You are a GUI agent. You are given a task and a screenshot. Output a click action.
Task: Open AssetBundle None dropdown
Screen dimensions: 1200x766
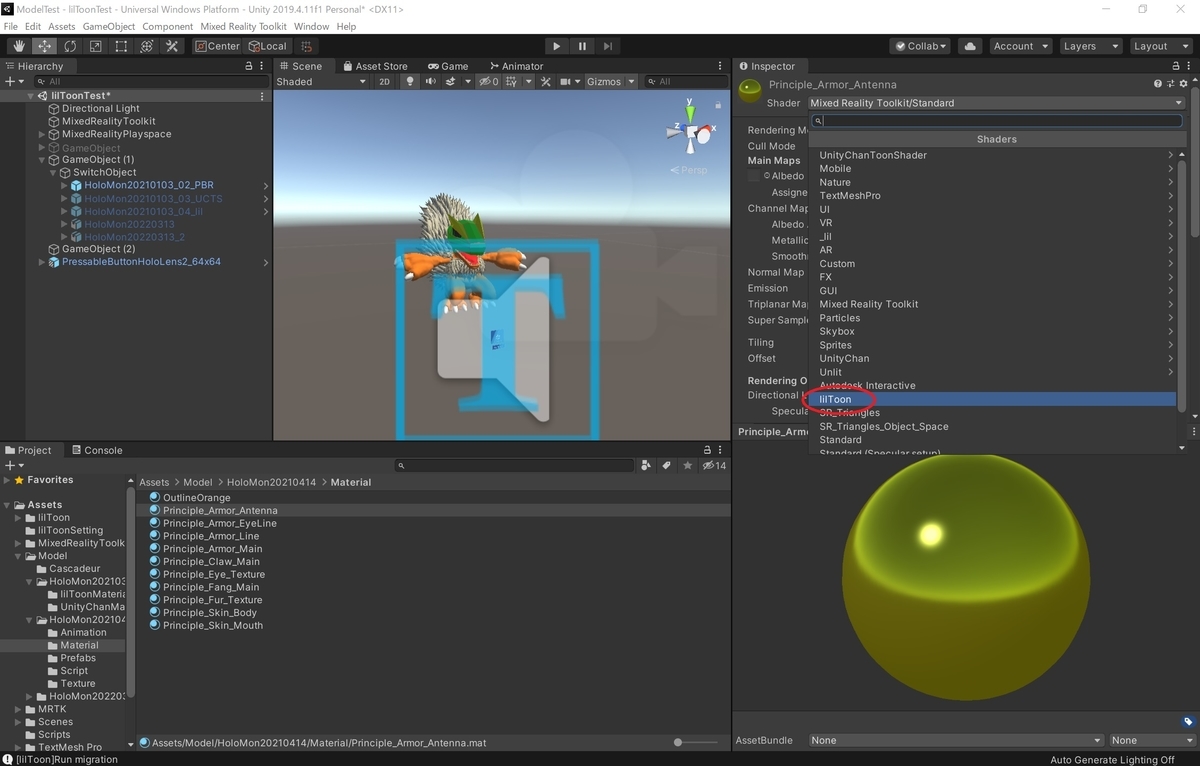pyautogui.click(x=956, y=740)
